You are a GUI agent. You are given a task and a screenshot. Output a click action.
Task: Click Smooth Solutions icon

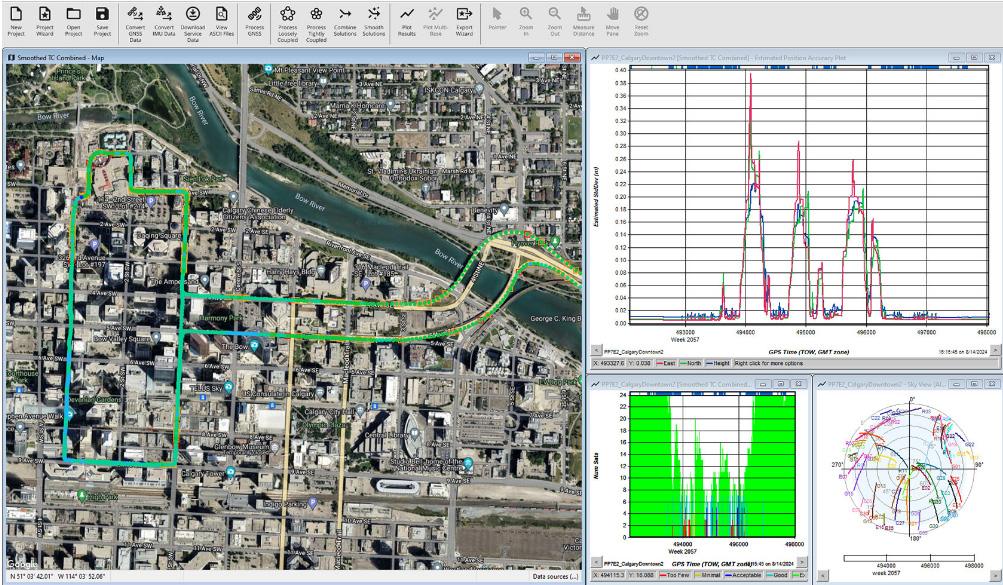point(374,21)
